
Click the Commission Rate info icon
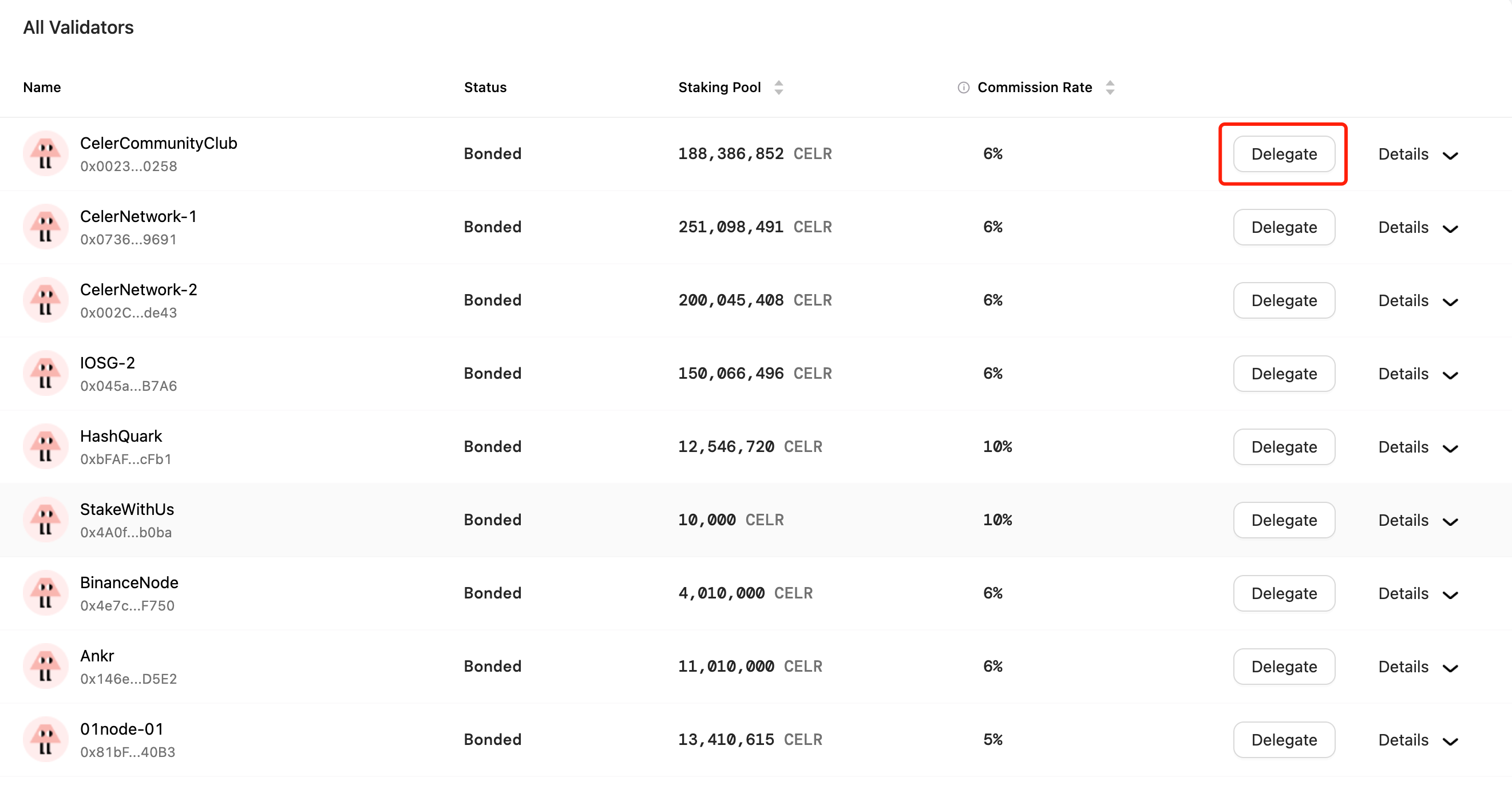(963, 88)
